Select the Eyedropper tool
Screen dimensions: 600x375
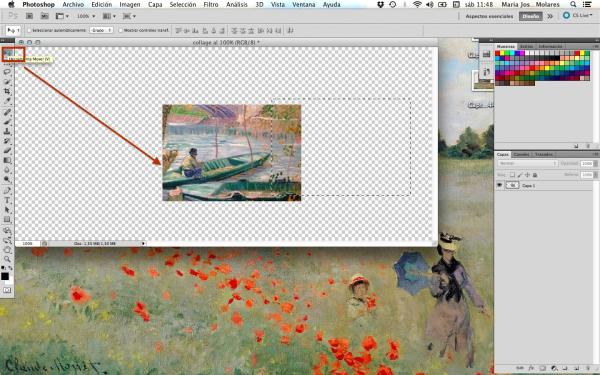coord(7,101)
